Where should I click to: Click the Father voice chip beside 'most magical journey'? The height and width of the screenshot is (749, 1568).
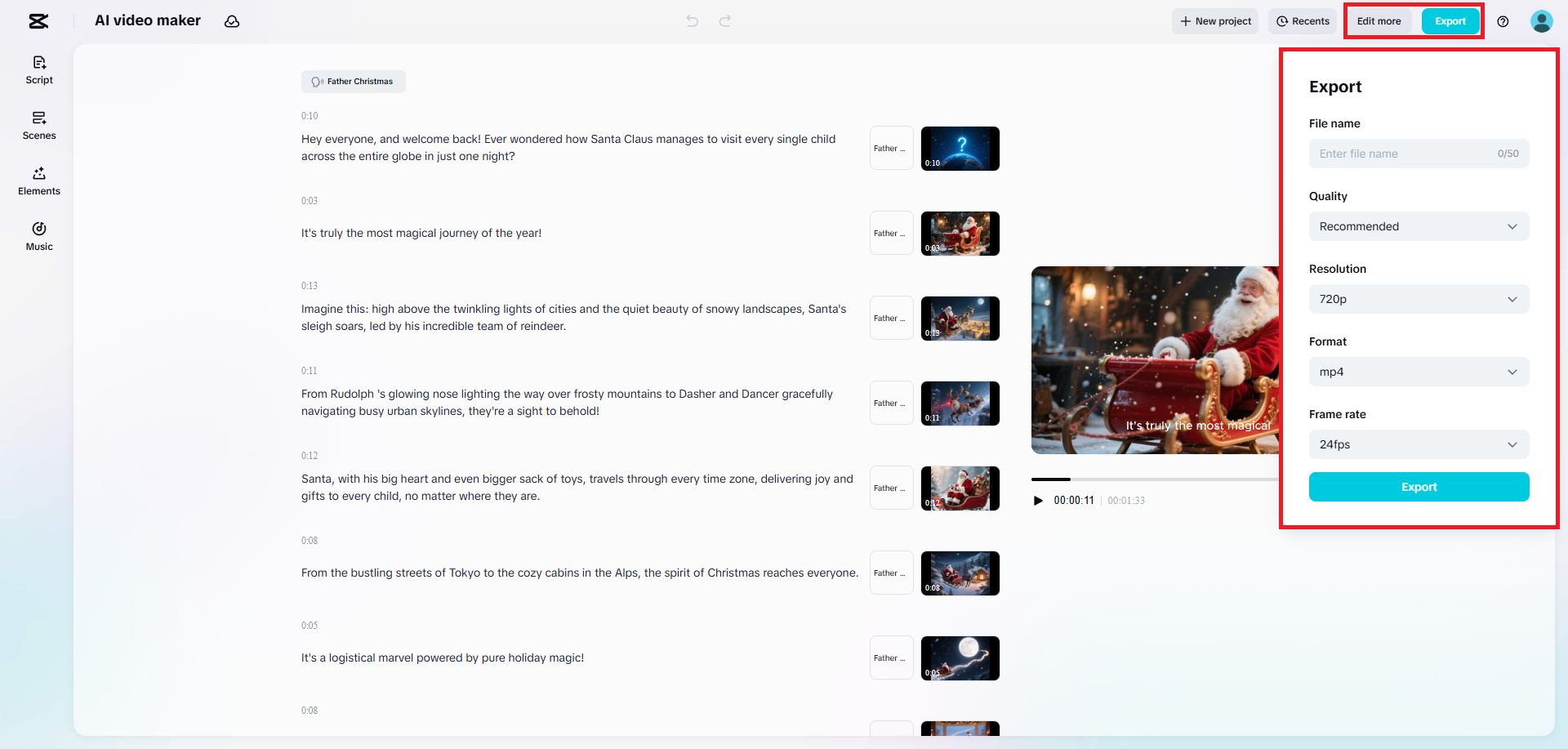[x=892, y=234]
